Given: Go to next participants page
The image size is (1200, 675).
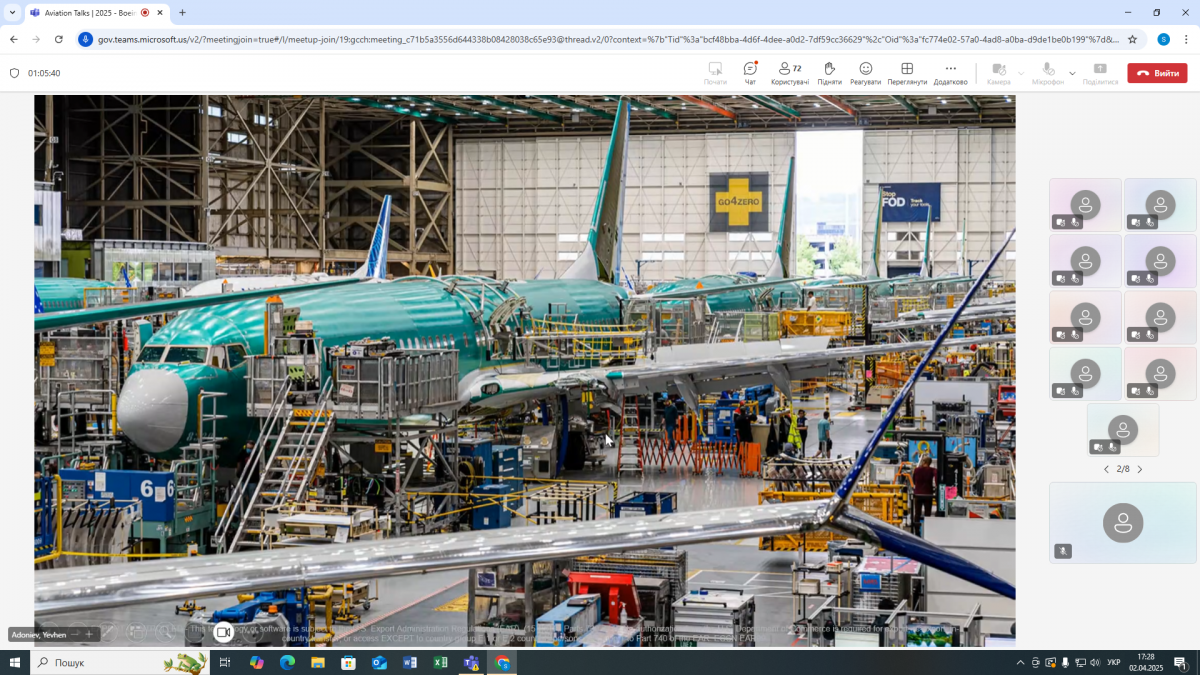Looking at the screenshot, I should tap(1140, 469).
